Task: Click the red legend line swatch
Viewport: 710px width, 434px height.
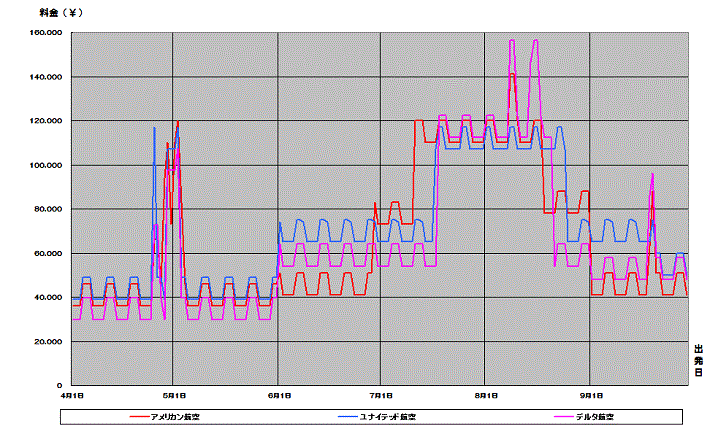Action: click(139, 417)
